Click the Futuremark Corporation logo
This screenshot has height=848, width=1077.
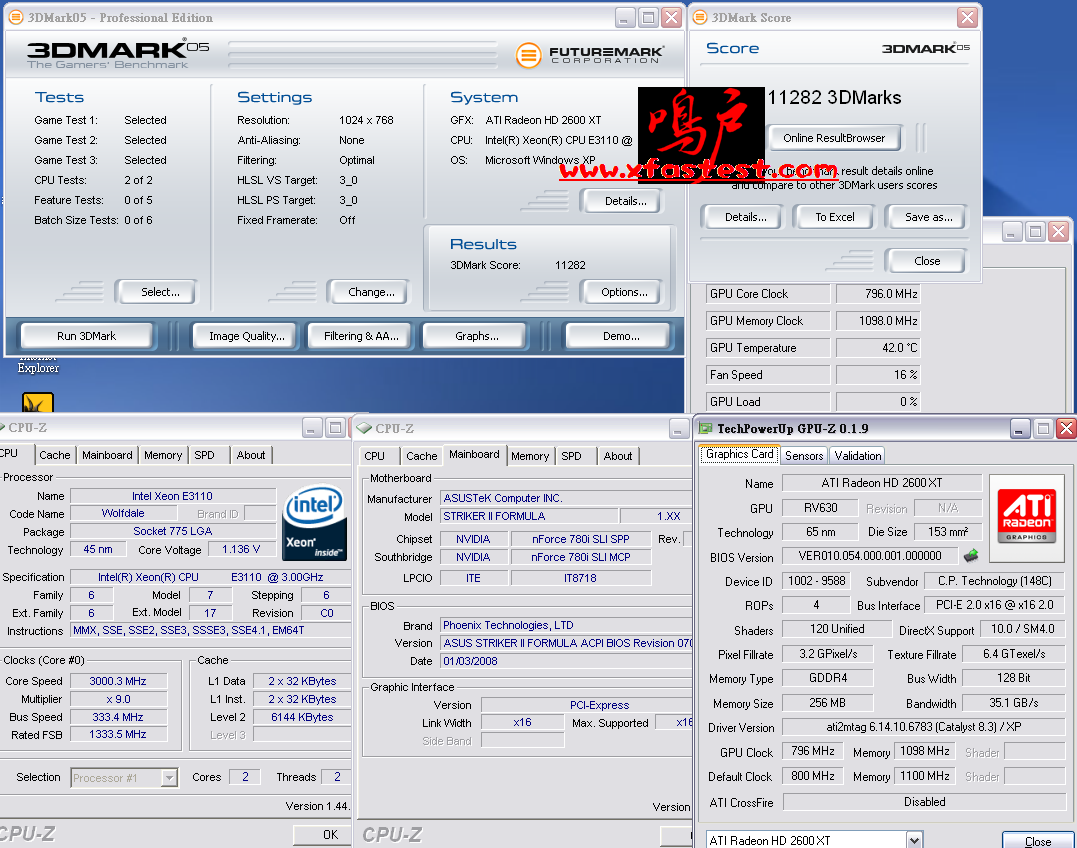588,55
